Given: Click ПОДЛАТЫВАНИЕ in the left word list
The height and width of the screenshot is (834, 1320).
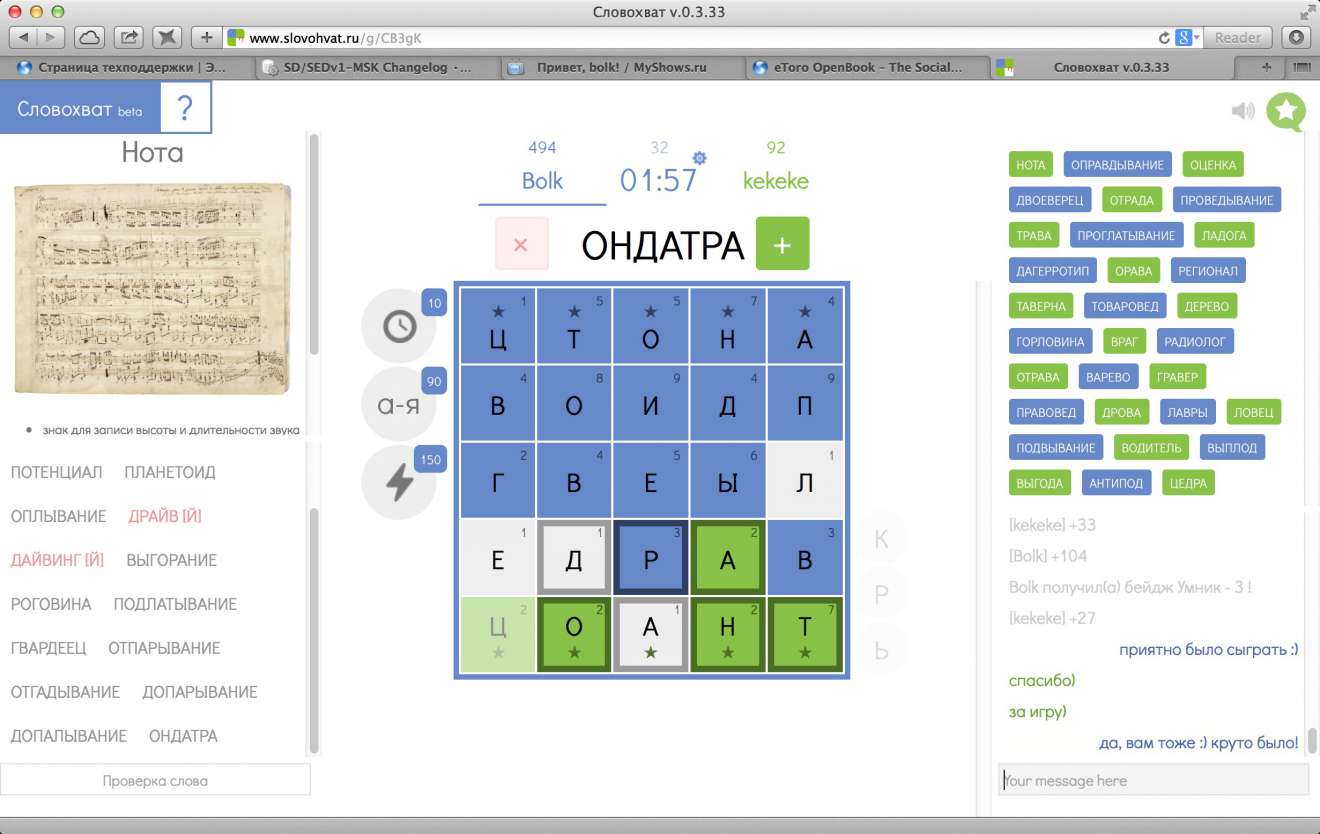Looking at the screenshot, I should click(175, 604).
